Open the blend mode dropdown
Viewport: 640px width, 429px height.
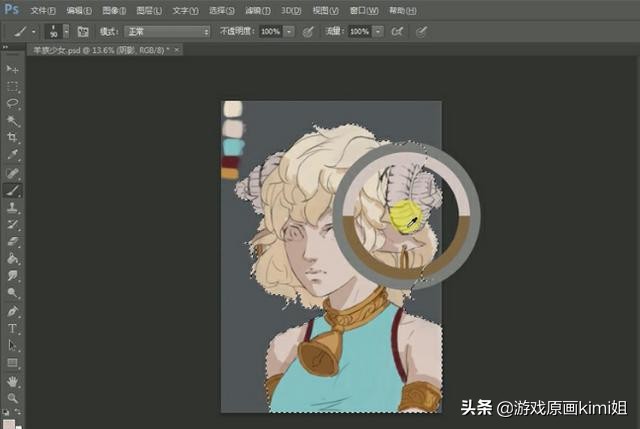coord(167,31)
